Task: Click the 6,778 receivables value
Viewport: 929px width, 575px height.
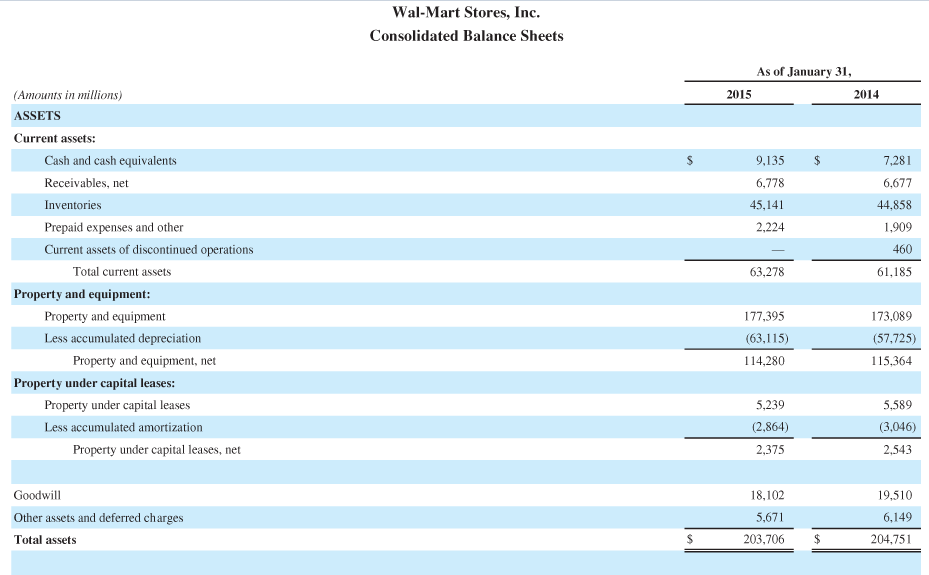Action: click(x=770, y=183)
